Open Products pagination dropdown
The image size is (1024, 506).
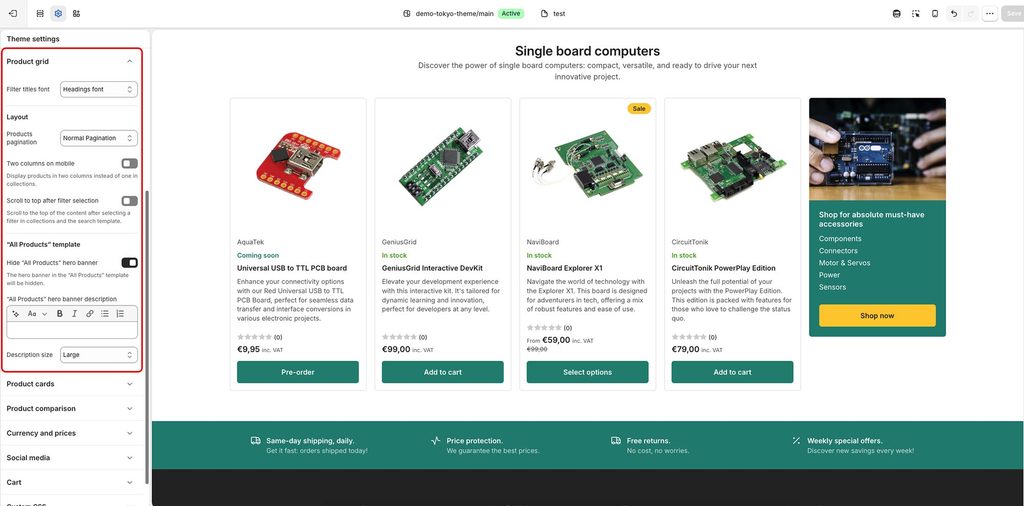coord(99,138)
